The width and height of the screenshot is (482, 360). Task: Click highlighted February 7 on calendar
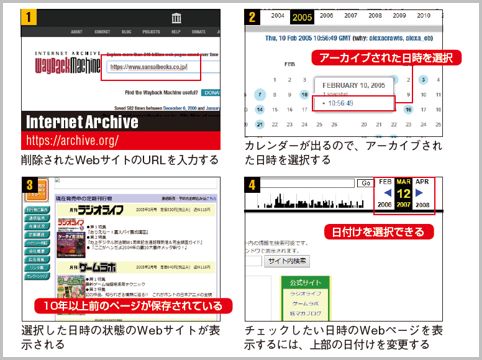tap(260, 95)
